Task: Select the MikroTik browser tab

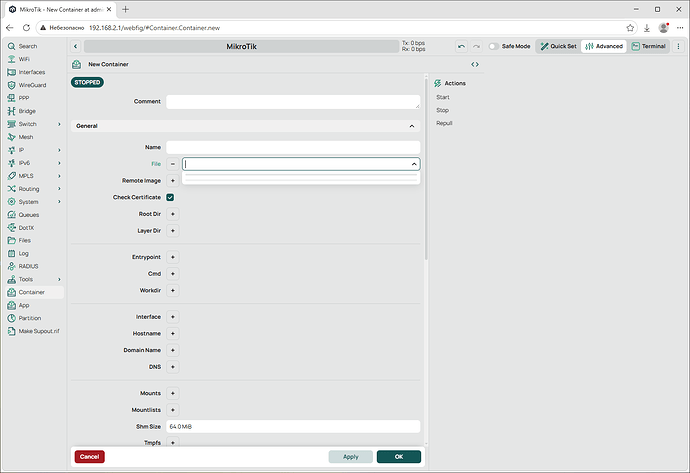Action: 60,9
